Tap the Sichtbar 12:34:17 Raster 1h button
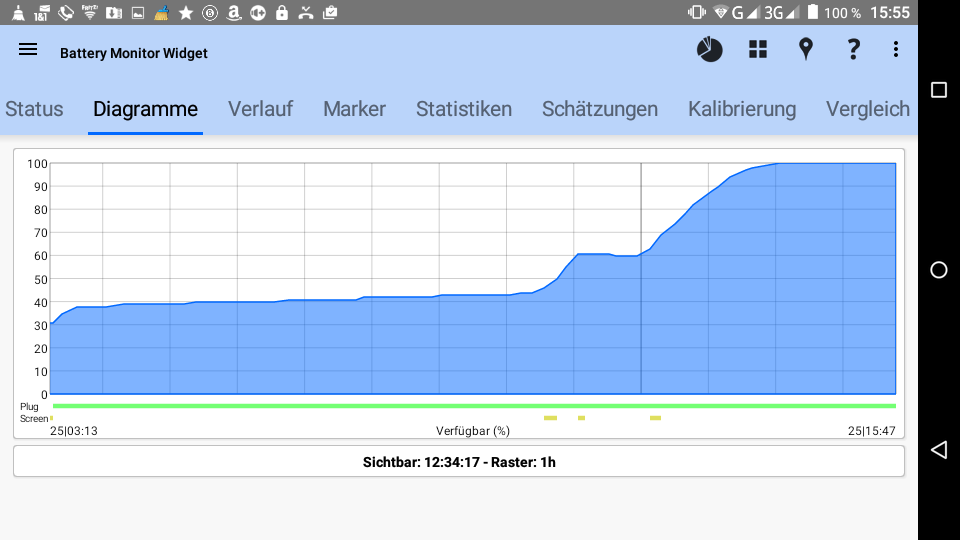 click(459, 462)
